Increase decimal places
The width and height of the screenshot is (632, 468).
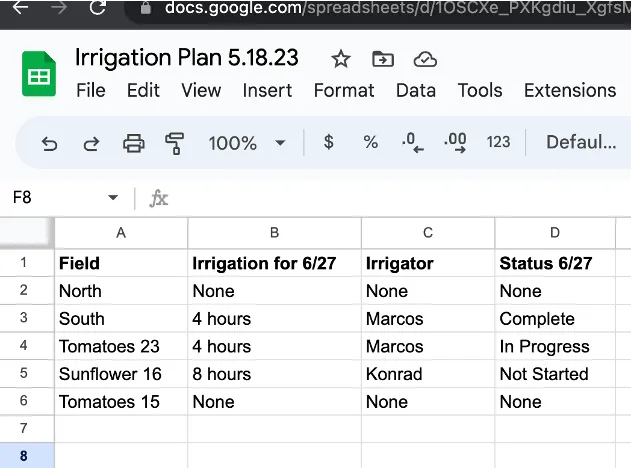pos(454,142)
